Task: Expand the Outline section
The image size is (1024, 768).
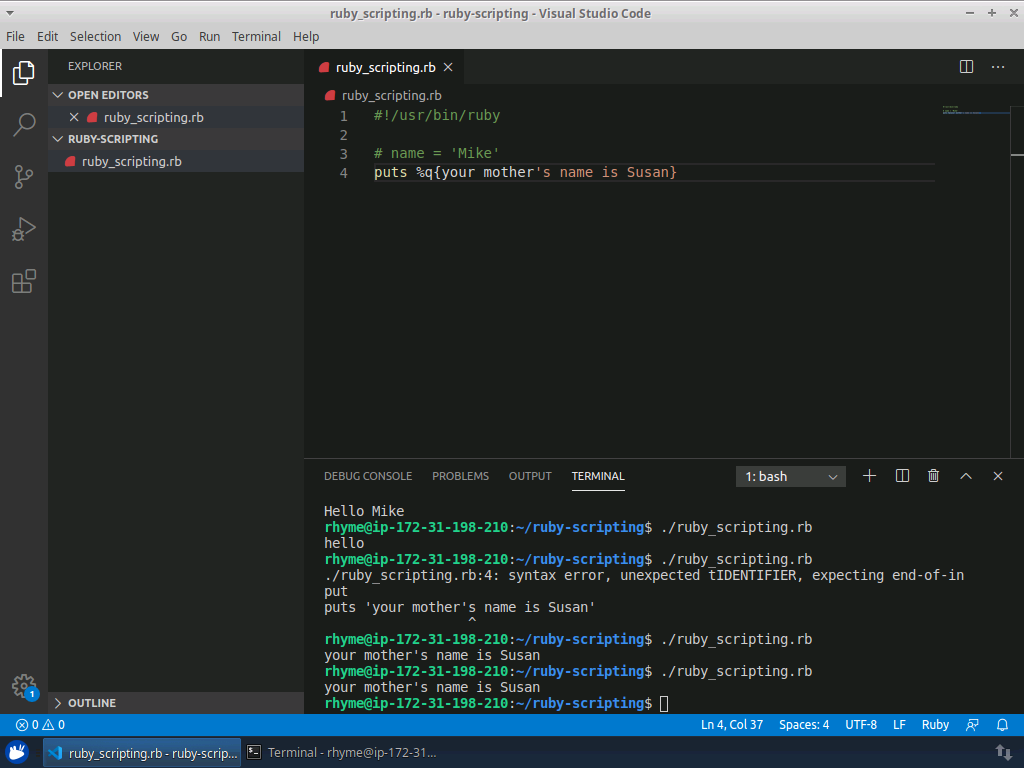Action: 92,703
